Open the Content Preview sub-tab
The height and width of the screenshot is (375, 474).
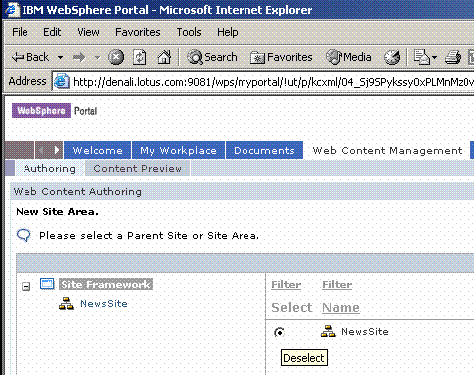tap(138, 168)
